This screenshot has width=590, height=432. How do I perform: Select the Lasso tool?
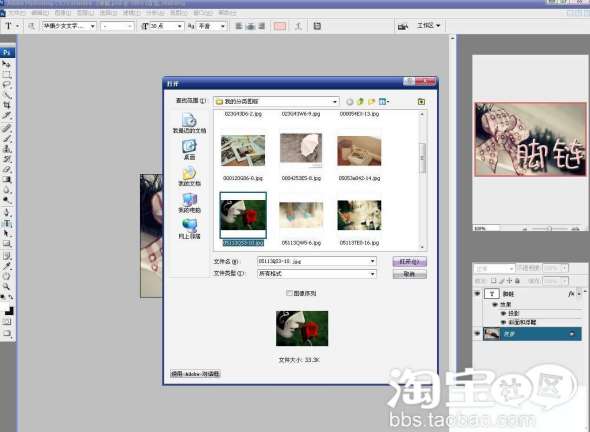[x=6, y=85]
